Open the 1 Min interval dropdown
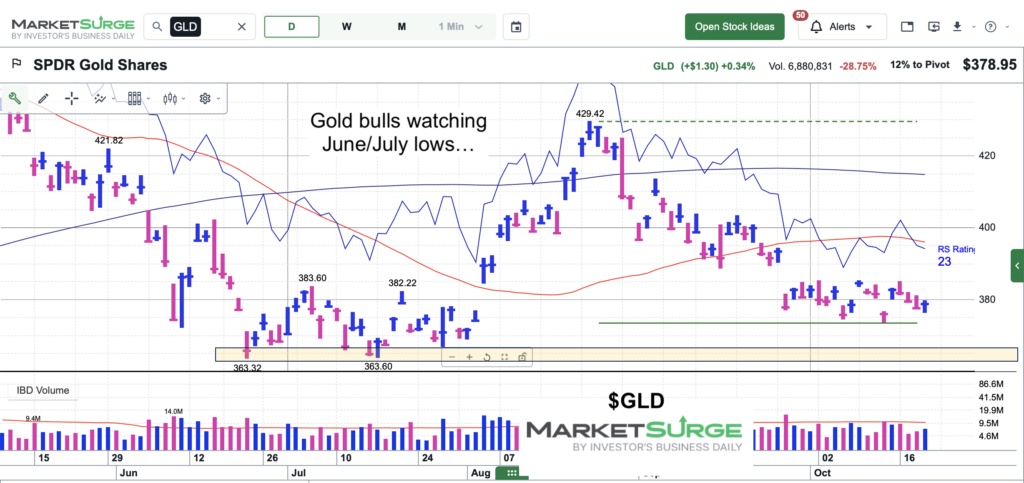The width and height of the screenshot is (1024, 483). [460, 27]
